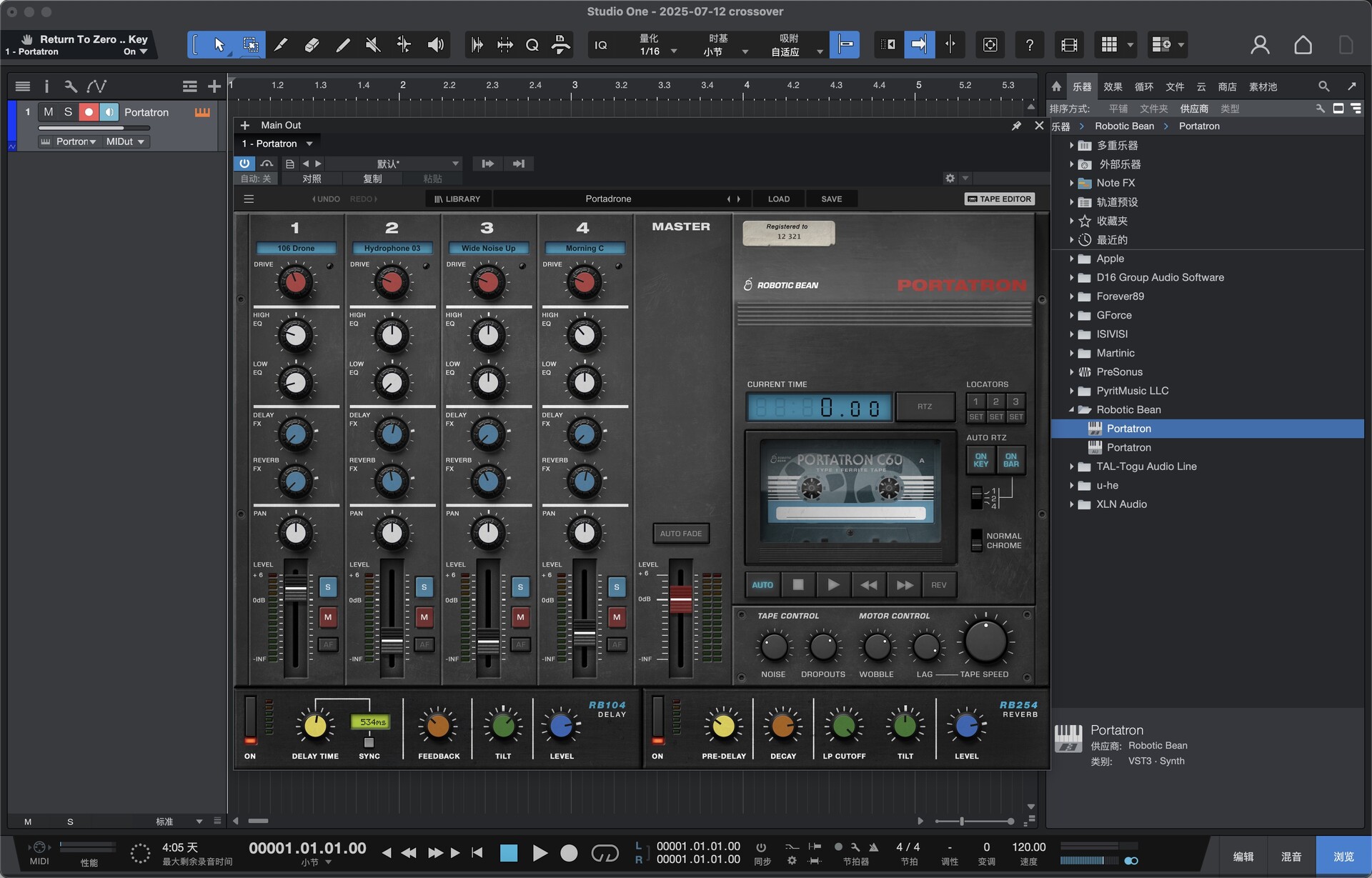Switch to the 文件 browser tab
The height and width of the screenshot is (878, 1372).
tap(1175, 86)
